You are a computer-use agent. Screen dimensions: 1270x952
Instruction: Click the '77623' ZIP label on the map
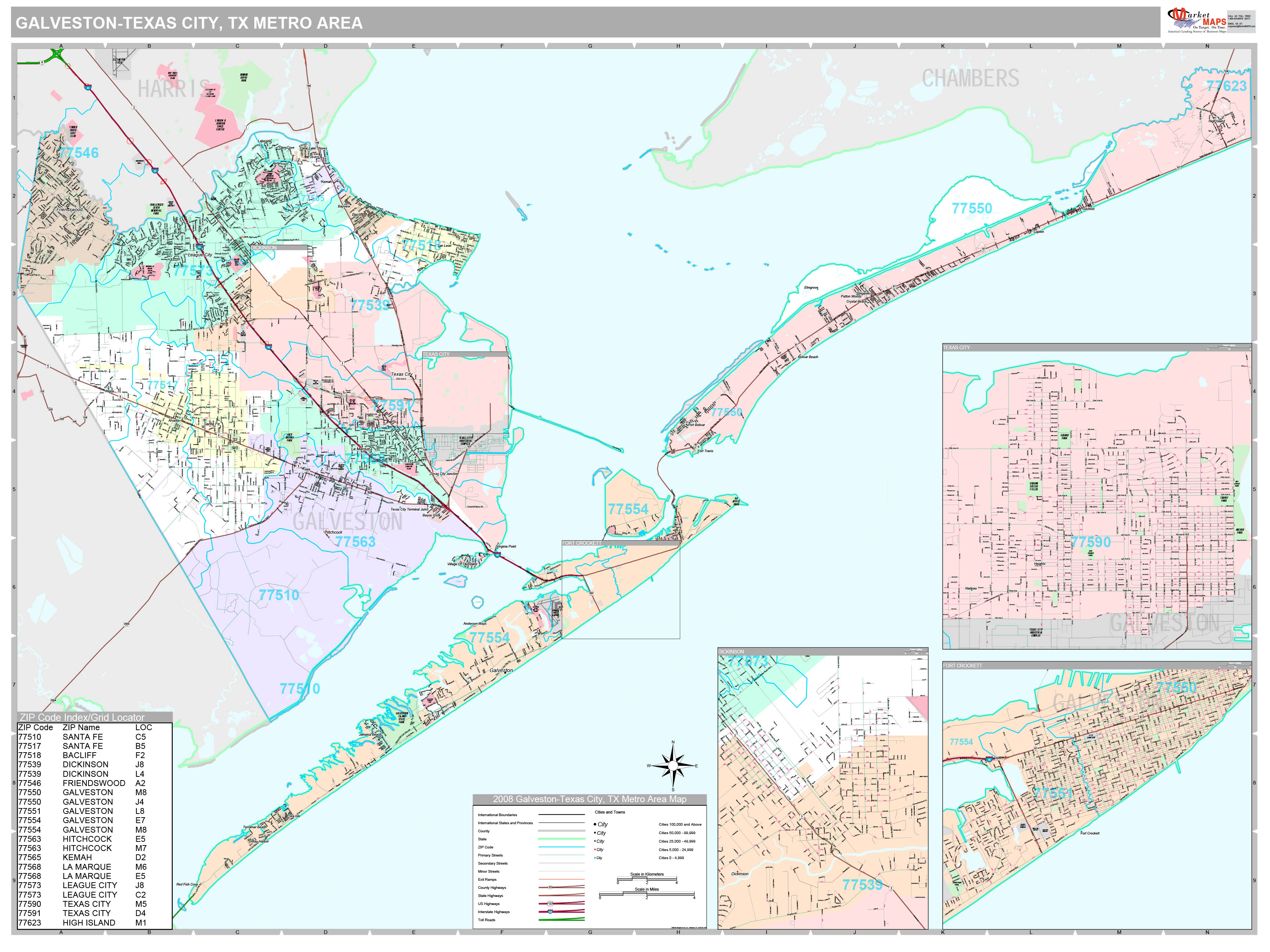click(1226, 86)
